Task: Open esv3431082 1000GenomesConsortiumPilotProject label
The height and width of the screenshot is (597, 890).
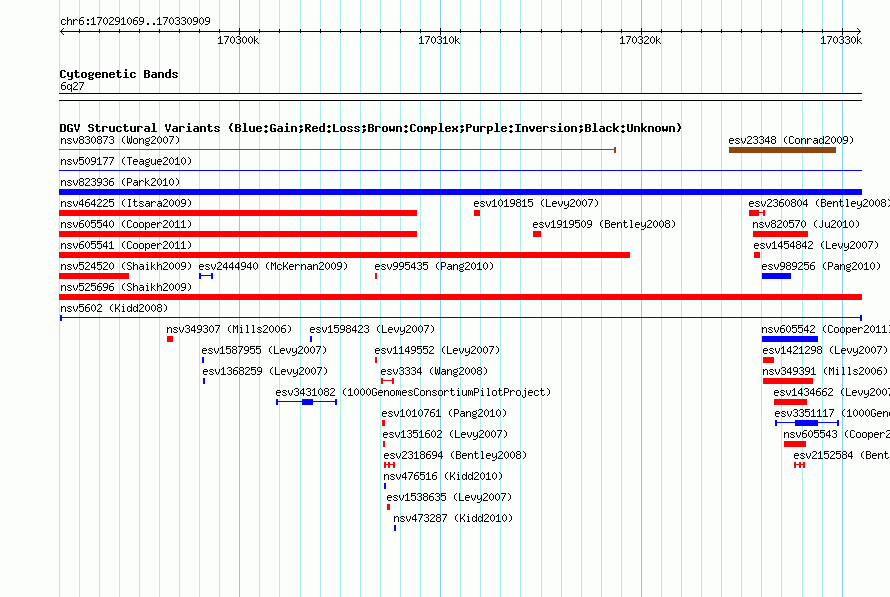Action: pos(413,392)
